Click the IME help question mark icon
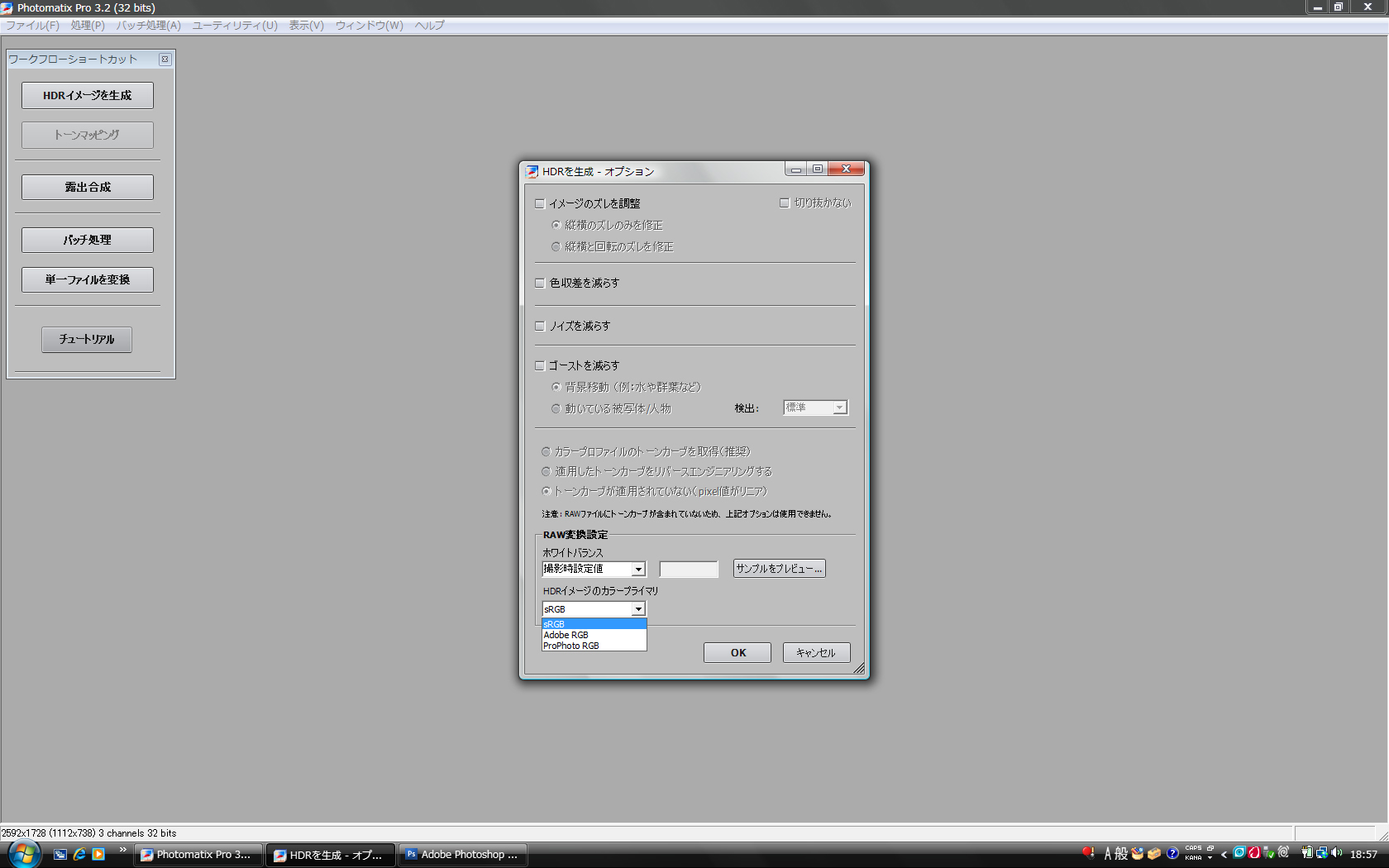 1172,854
